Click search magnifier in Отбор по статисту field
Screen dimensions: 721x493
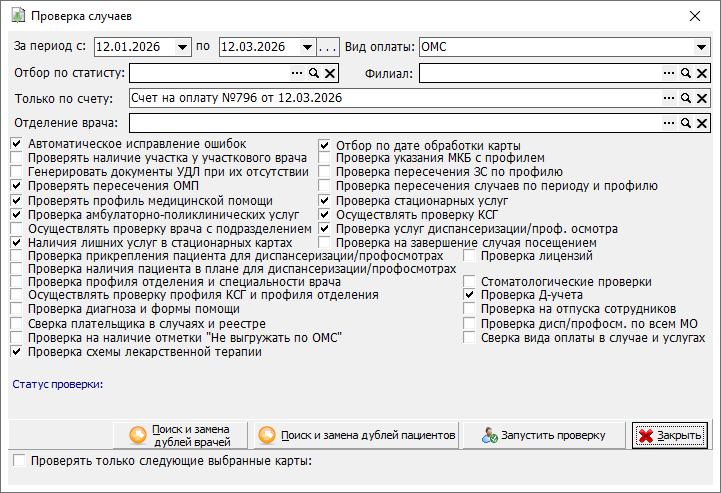click(x=314, y=73)
